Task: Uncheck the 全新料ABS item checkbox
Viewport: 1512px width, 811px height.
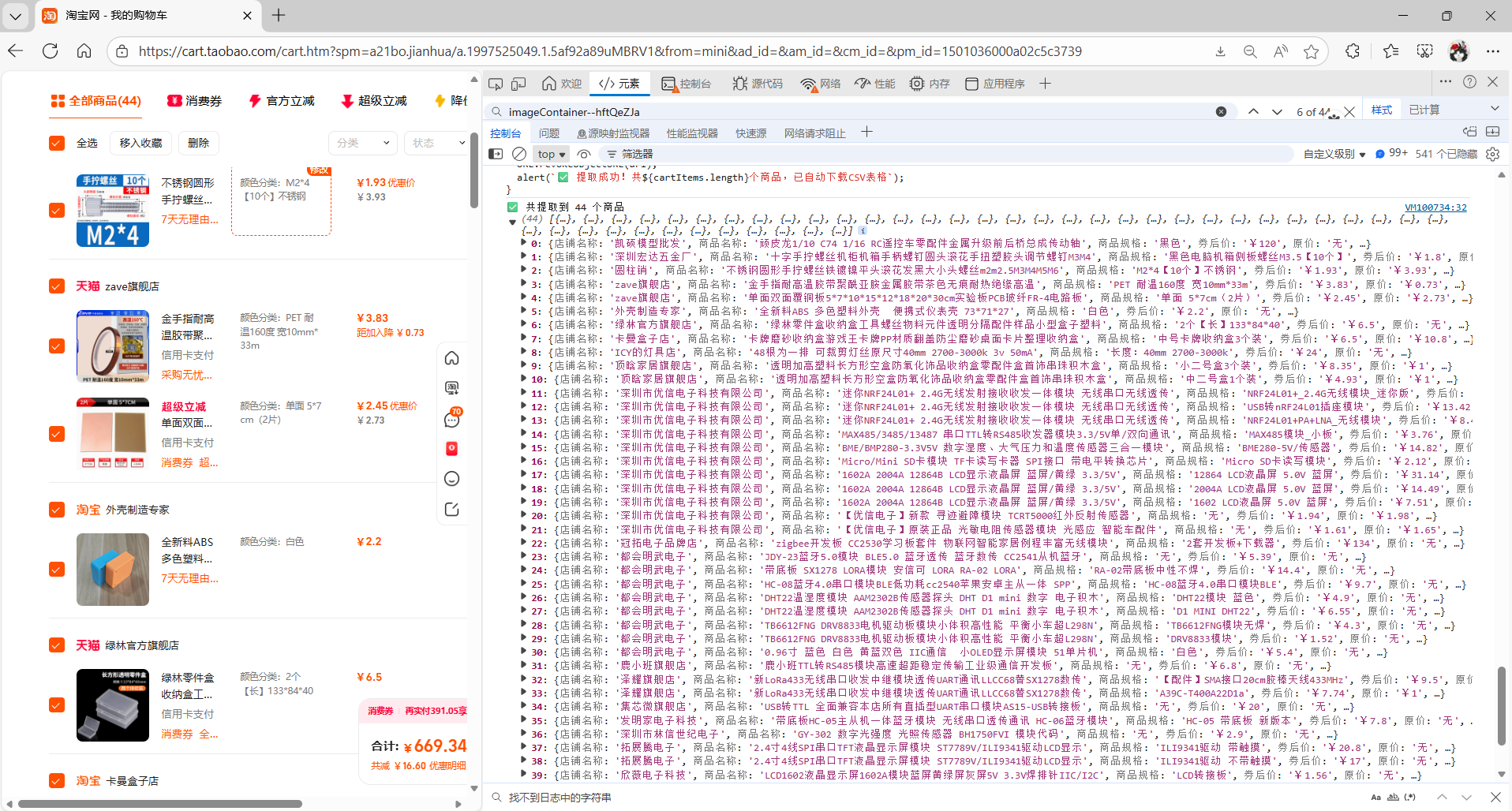Action: click(x=57, y=569)
